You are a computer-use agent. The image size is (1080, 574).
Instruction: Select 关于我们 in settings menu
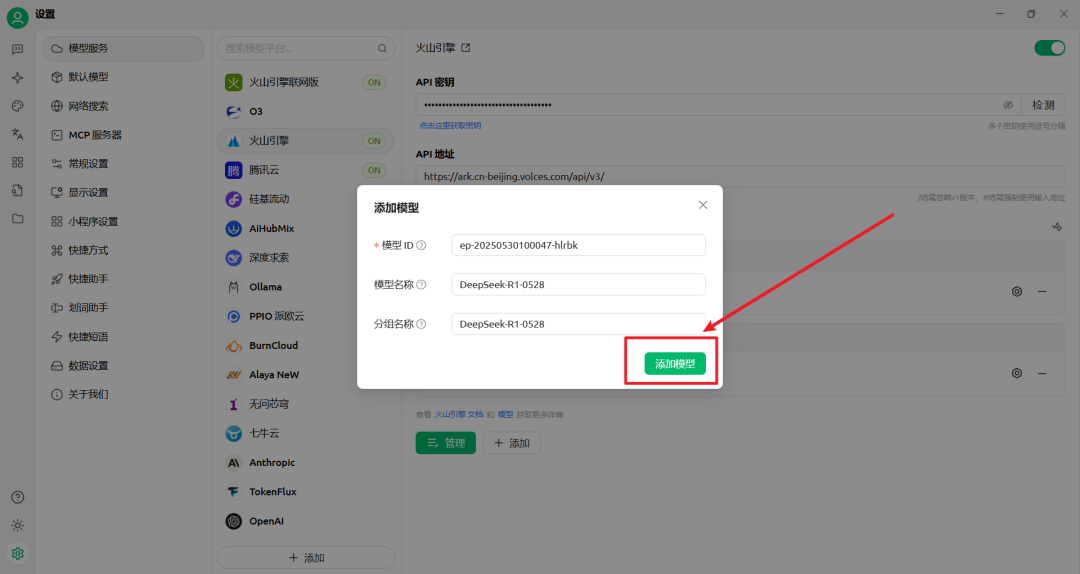coord(123,394)
